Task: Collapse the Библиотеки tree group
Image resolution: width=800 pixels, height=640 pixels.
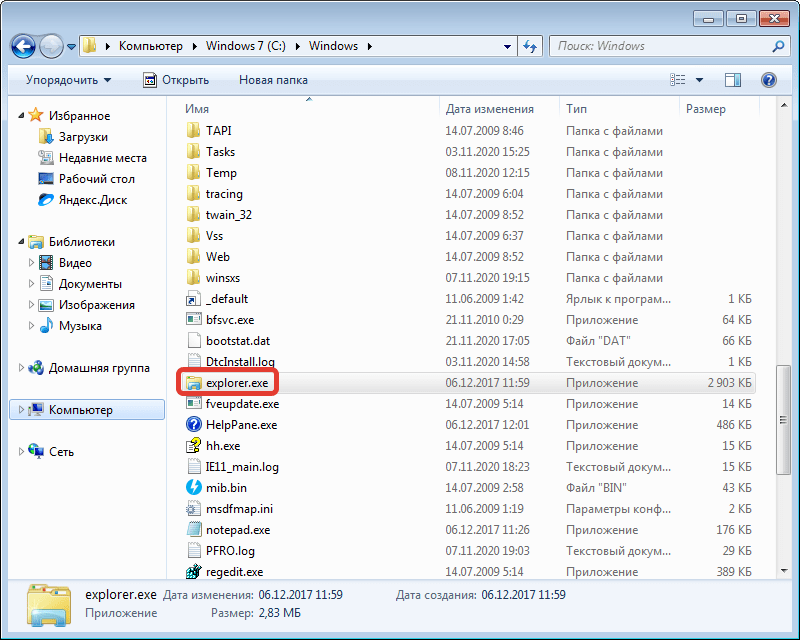Action: pos(21,242)
